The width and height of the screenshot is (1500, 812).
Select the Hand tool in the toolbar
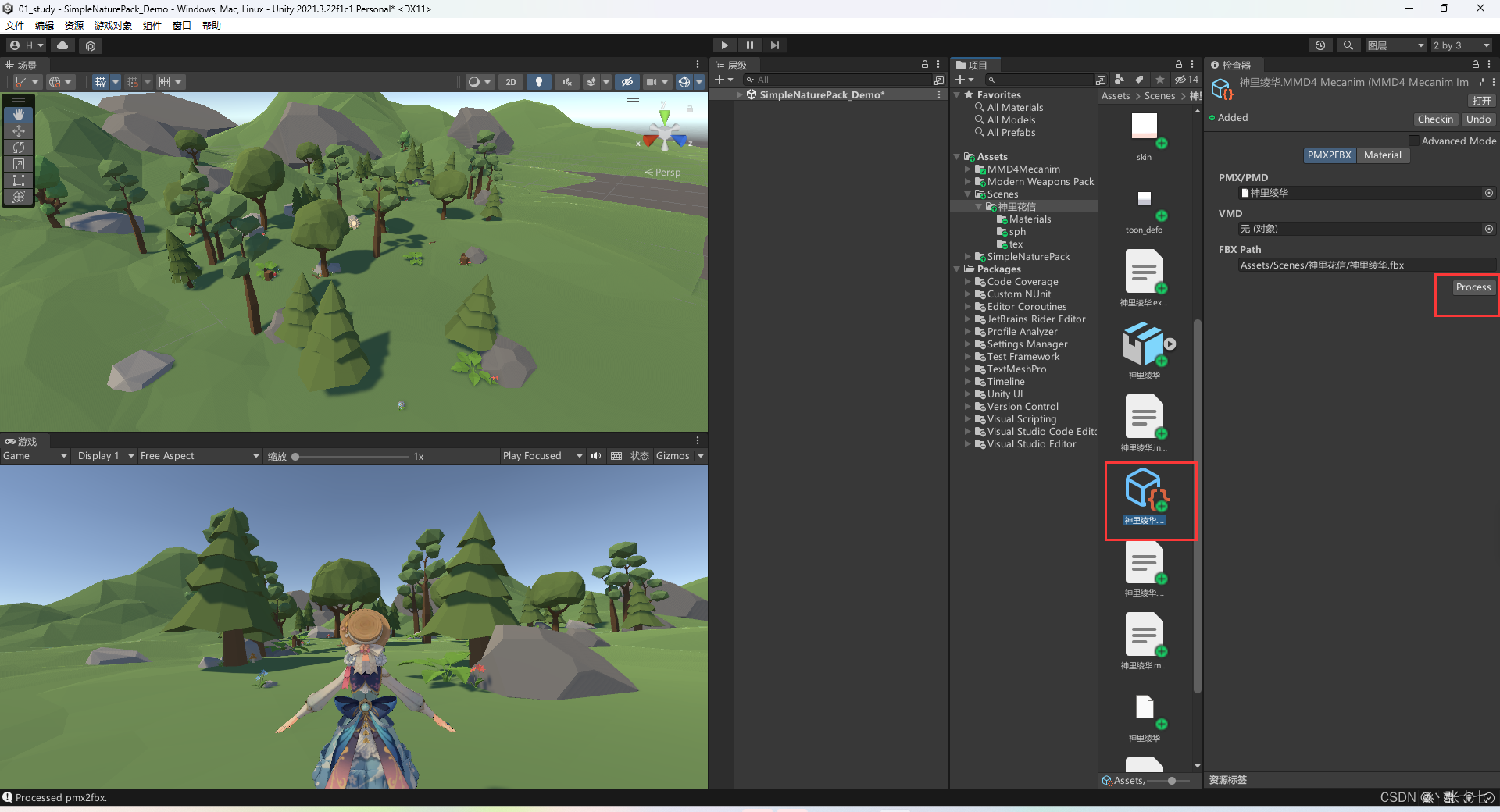click(18, 115)
